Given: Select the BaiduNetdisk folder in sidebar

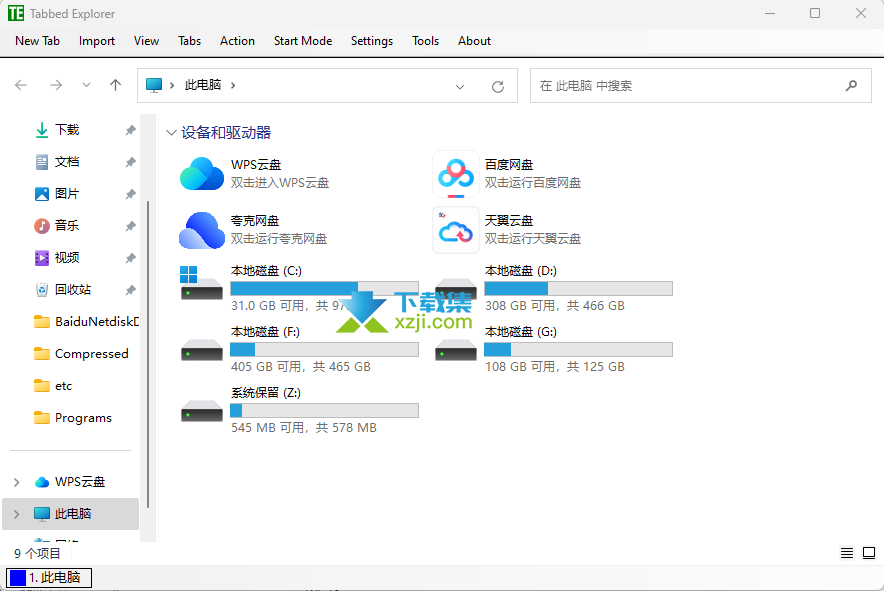Looking at the screenshot, I should point(86,322).
